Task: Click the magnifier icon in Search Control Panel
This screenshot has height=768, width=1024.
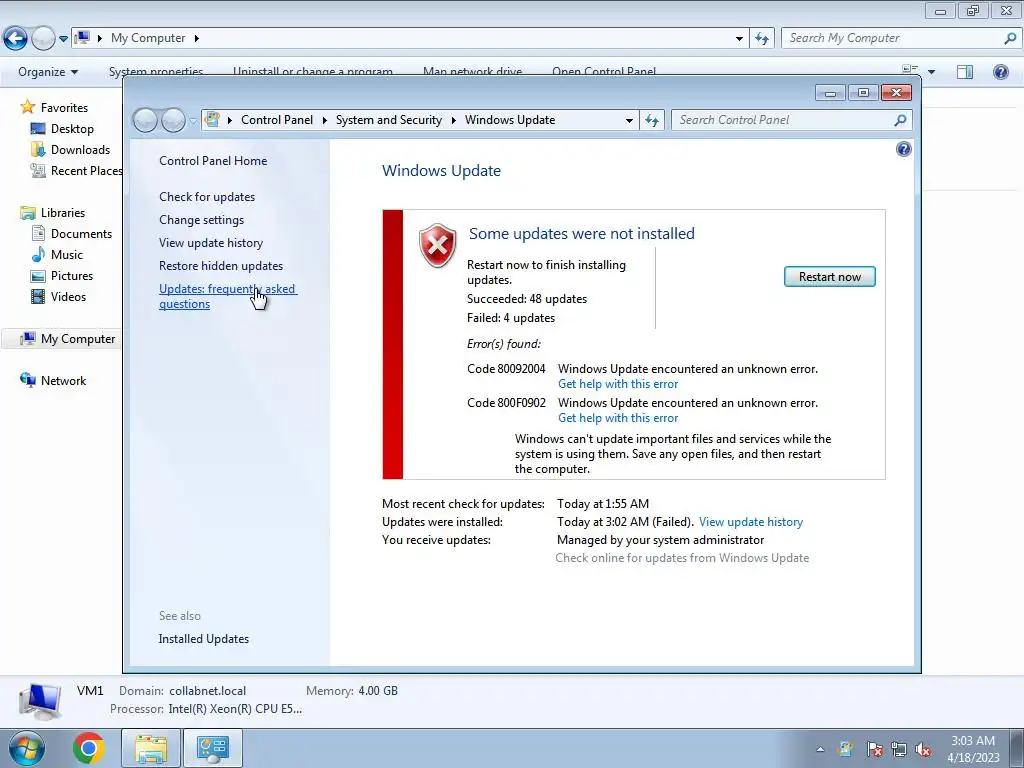Action: click(900, 120)
